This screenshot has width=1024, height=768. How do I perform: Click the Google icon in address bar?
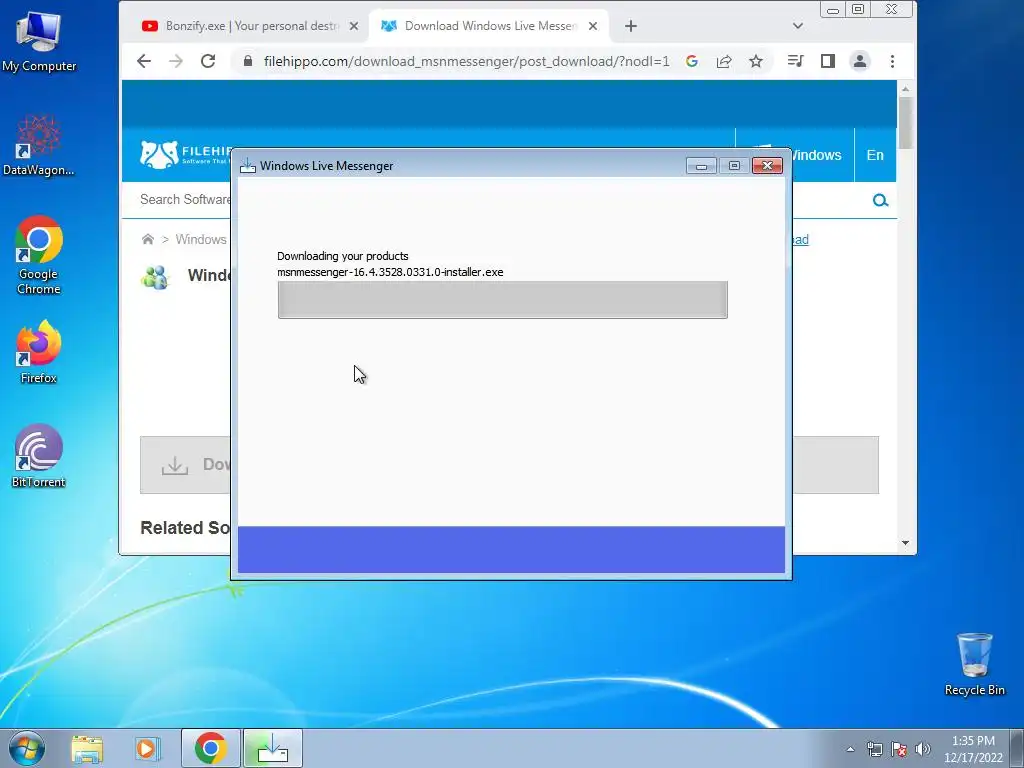point(692,61)
